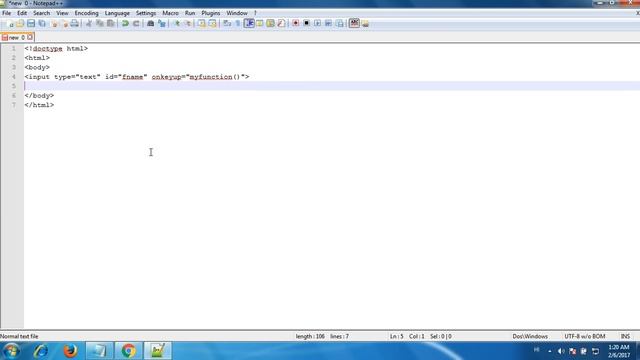Toggle word wrap toolbar button
Screen dimensions: 640x360
(227, 24)
